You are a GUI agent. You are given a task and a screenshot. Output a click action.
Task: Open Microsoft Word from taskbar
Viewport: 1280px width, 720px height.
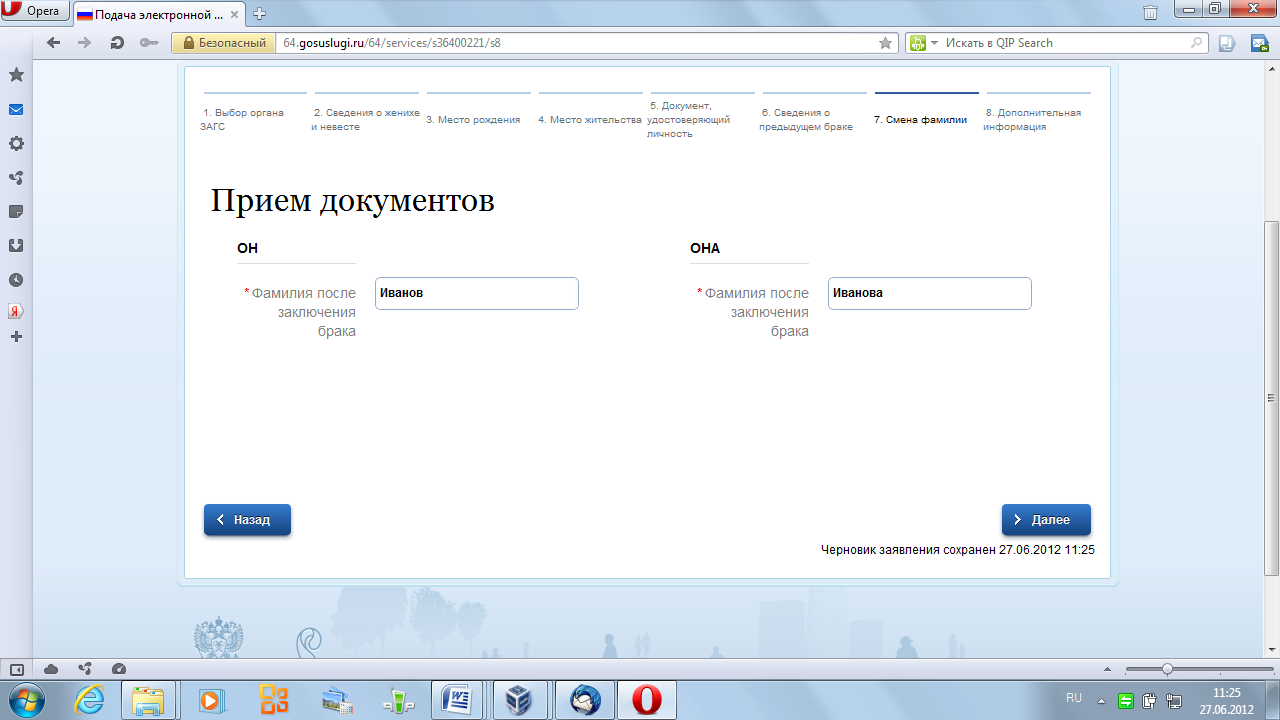[x=458, y=700]
